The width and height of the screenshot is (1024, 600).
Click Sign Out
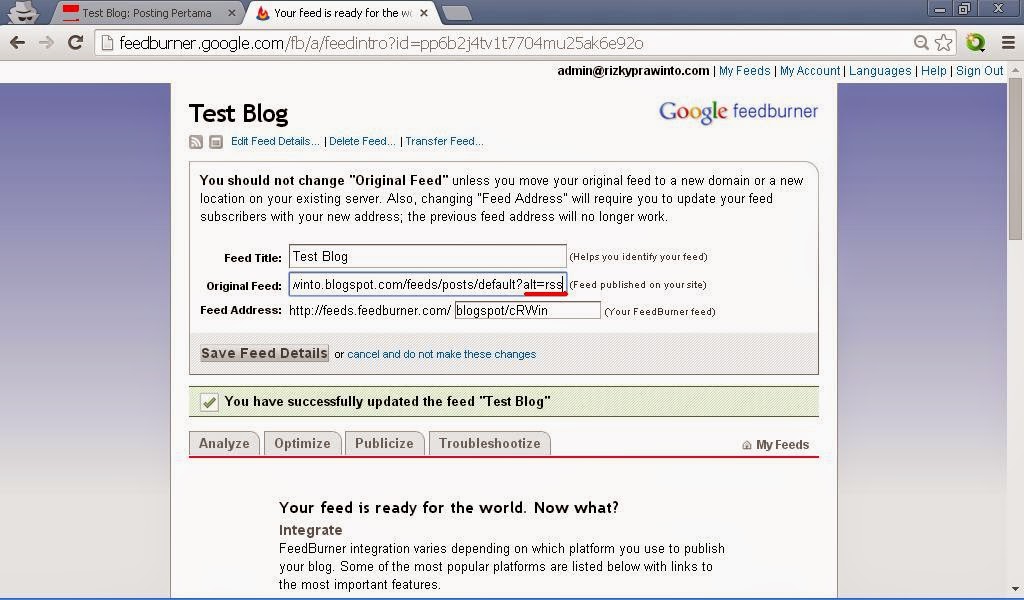pos(979,71)
